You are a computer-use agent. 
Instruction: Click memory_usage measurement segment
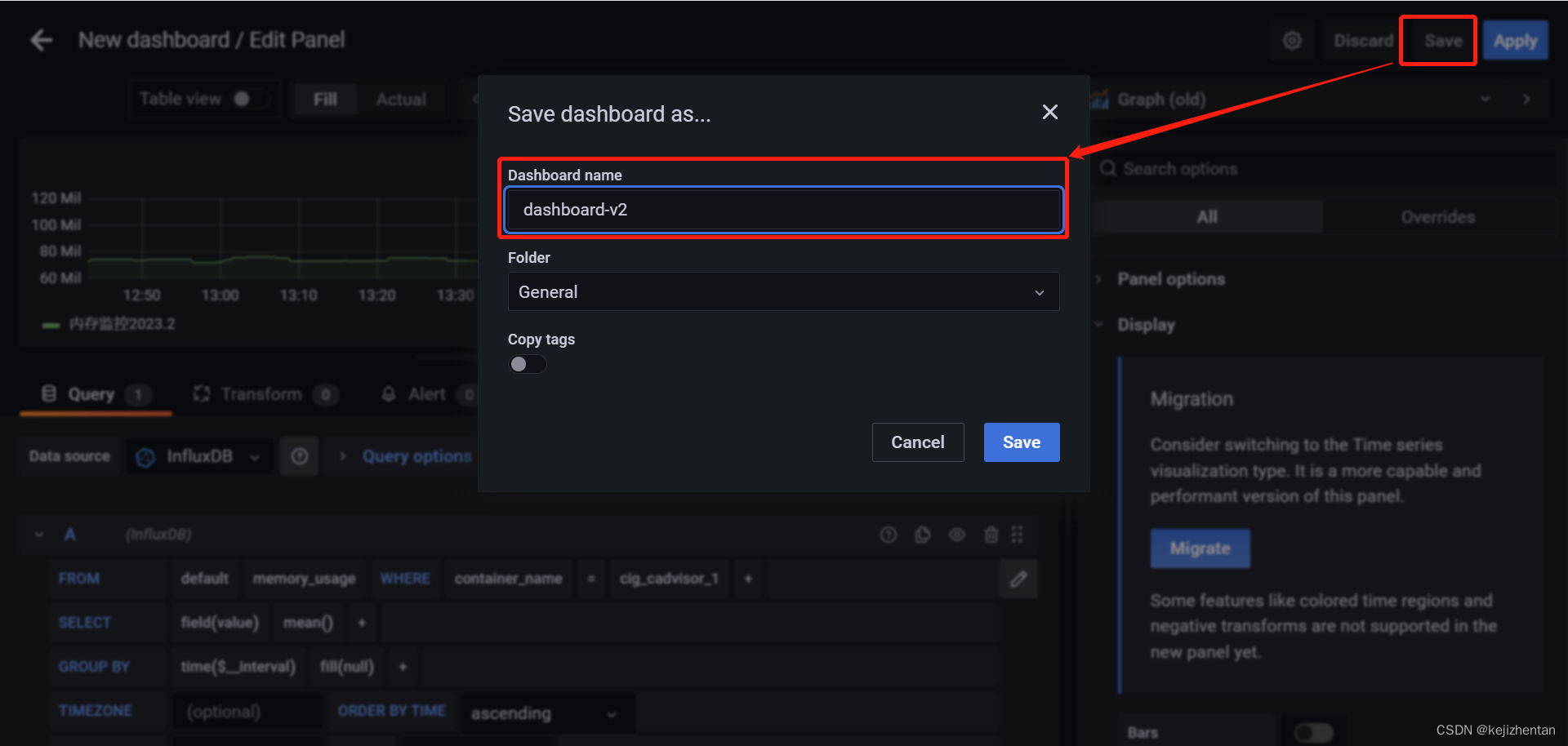304,579
